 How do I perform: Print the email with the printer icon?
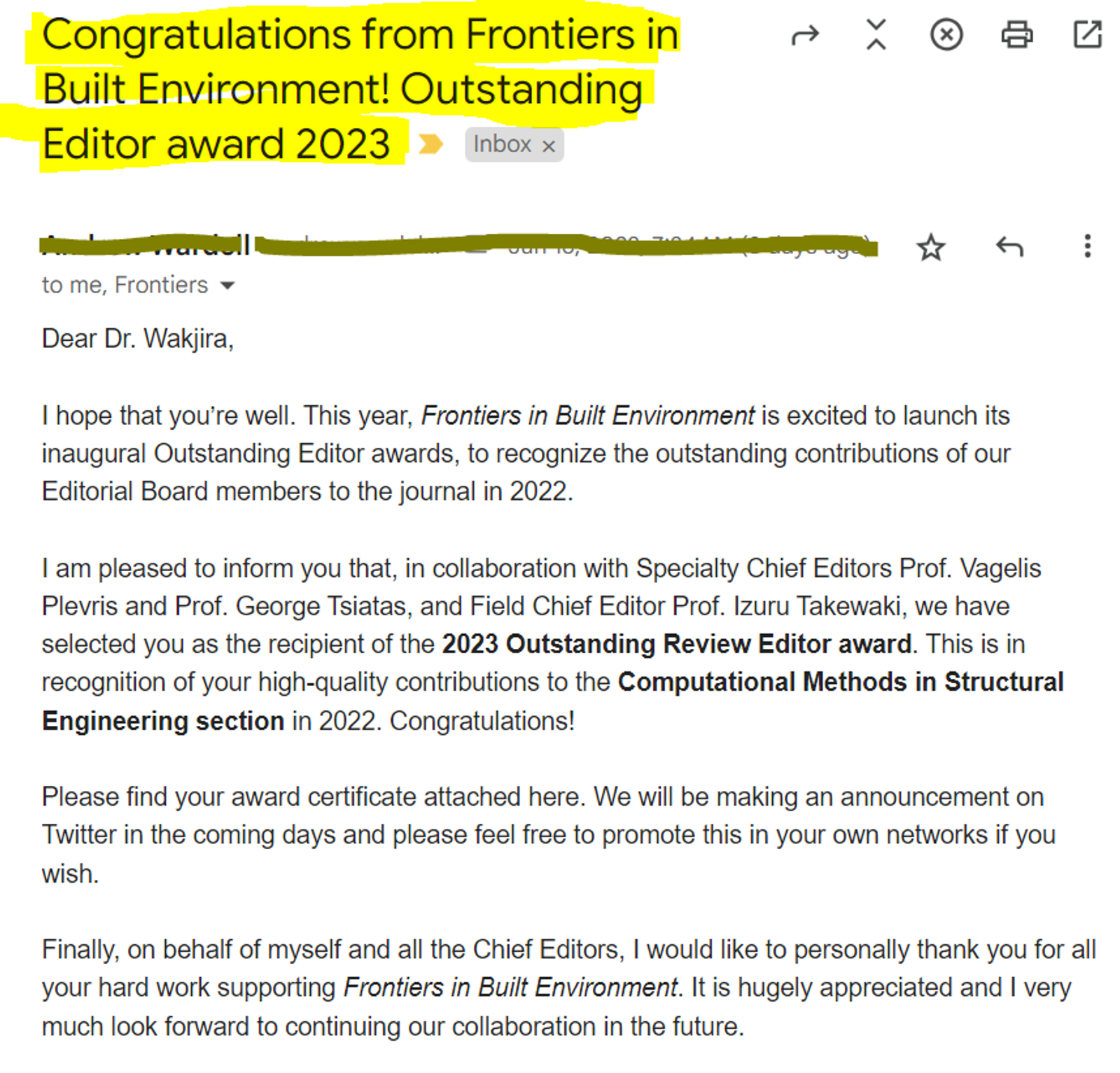point(1017,34)
